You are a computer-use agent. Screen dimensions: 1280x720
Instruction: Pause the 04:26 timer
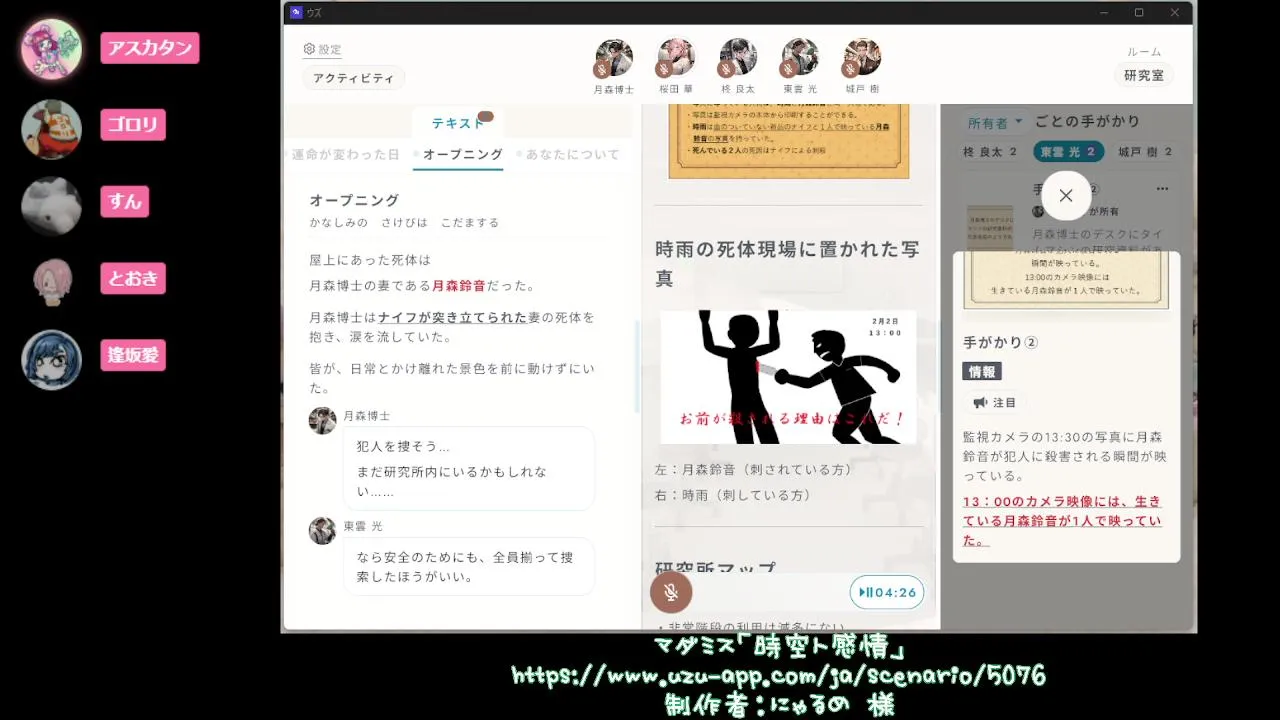887,592
